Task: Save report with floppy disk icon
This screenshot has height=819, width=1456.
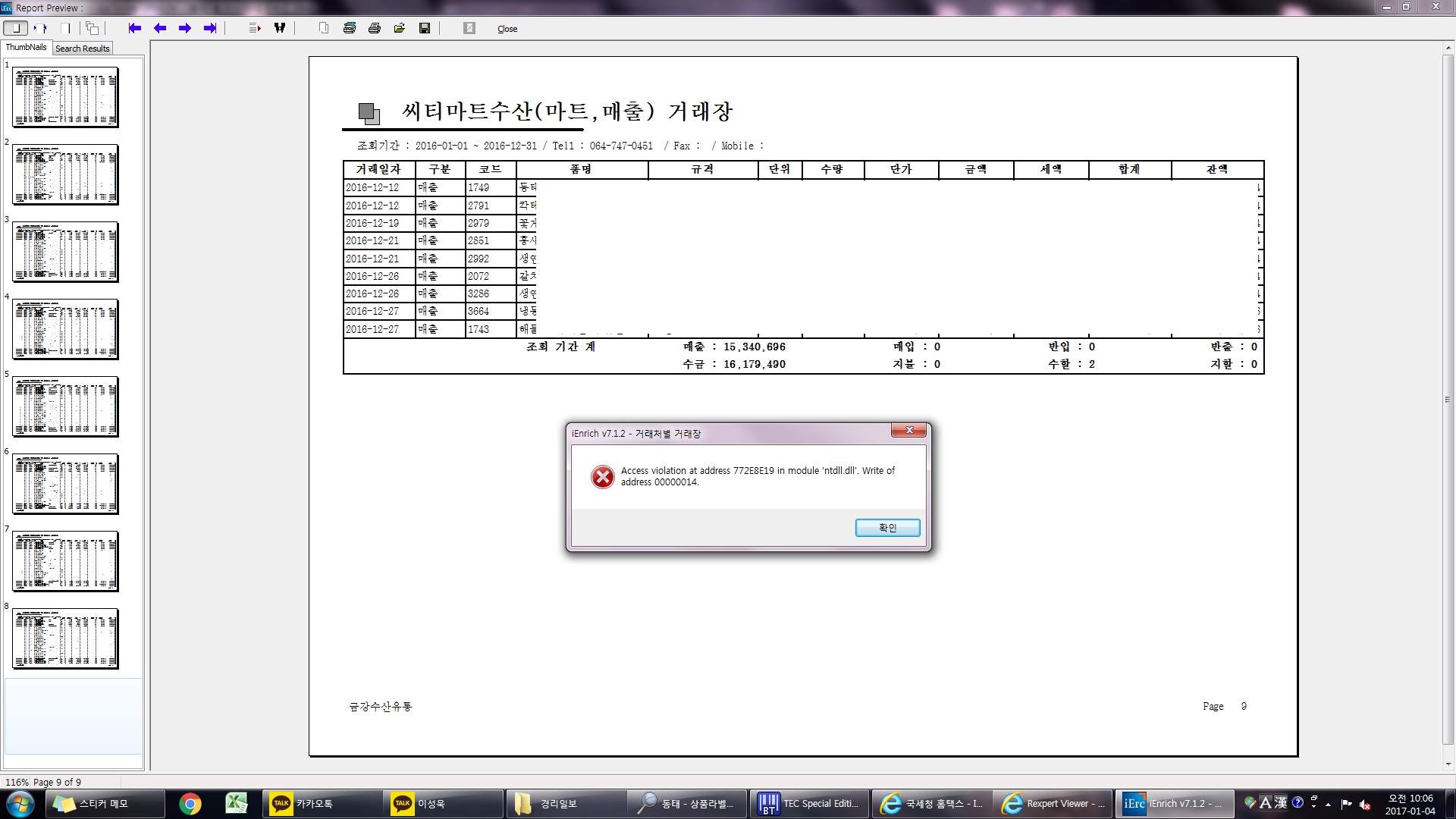Action: [425, 28]
